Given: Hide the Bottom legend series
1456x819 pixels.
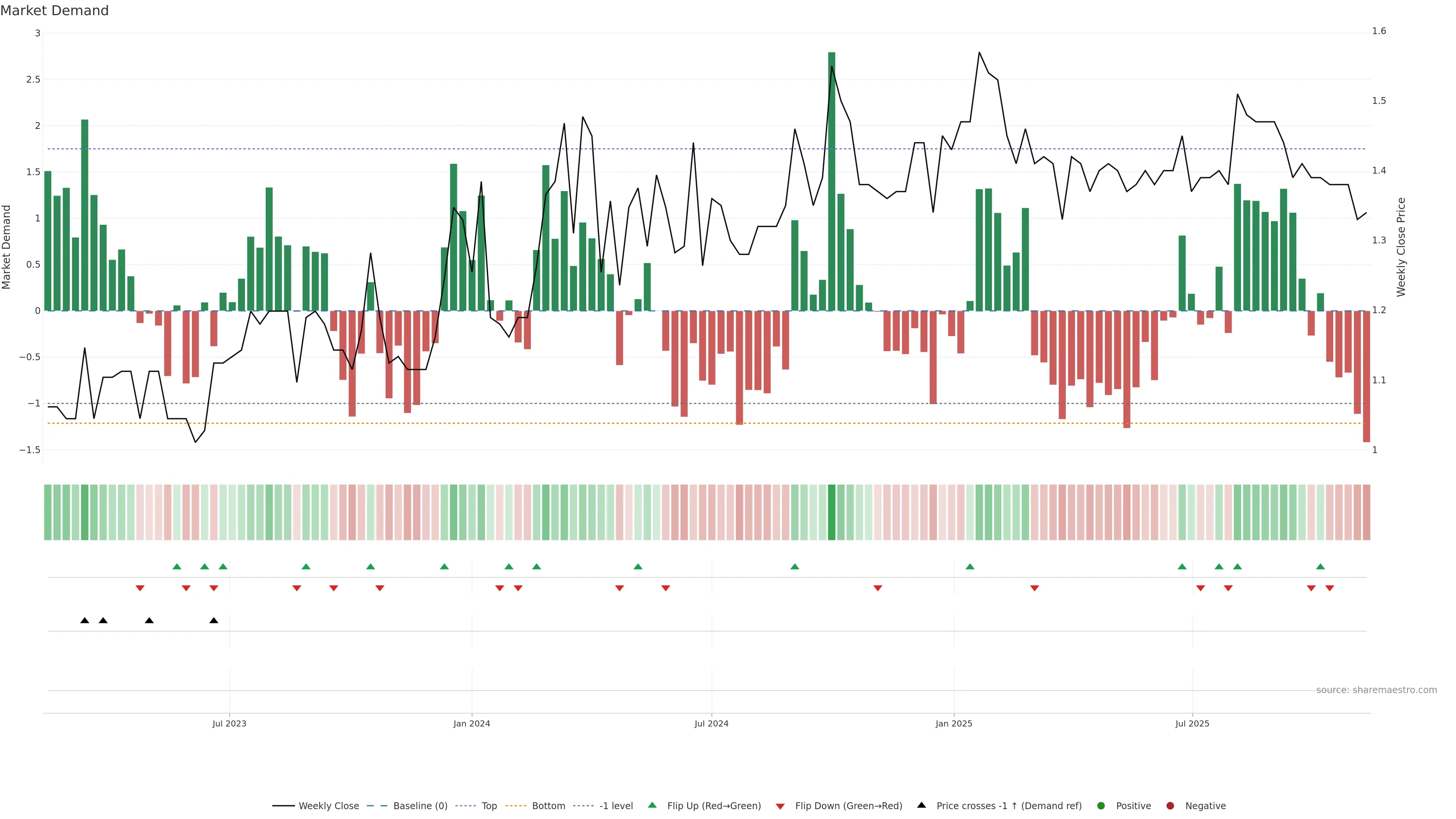Looking at the screenshot, I should [548, 806].
